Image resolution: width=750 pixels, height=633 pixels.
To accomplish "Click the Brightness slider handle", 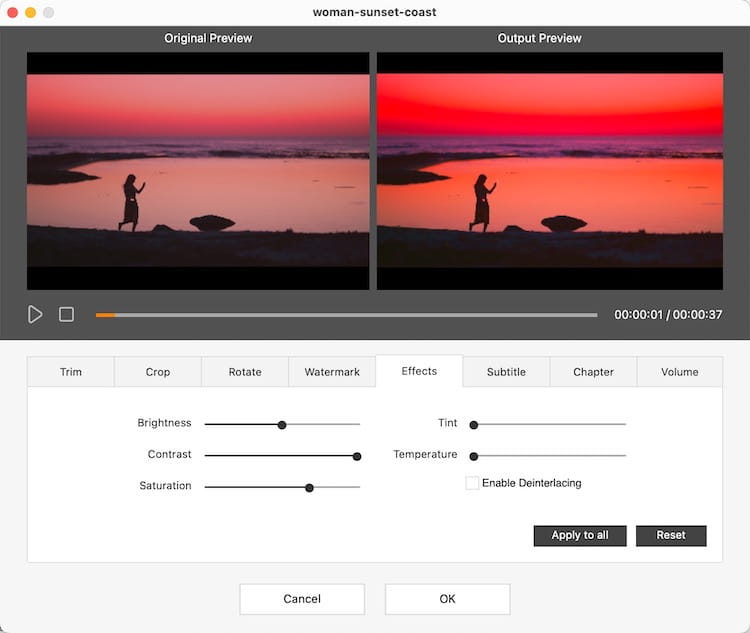I will click(x=282, y=424).
